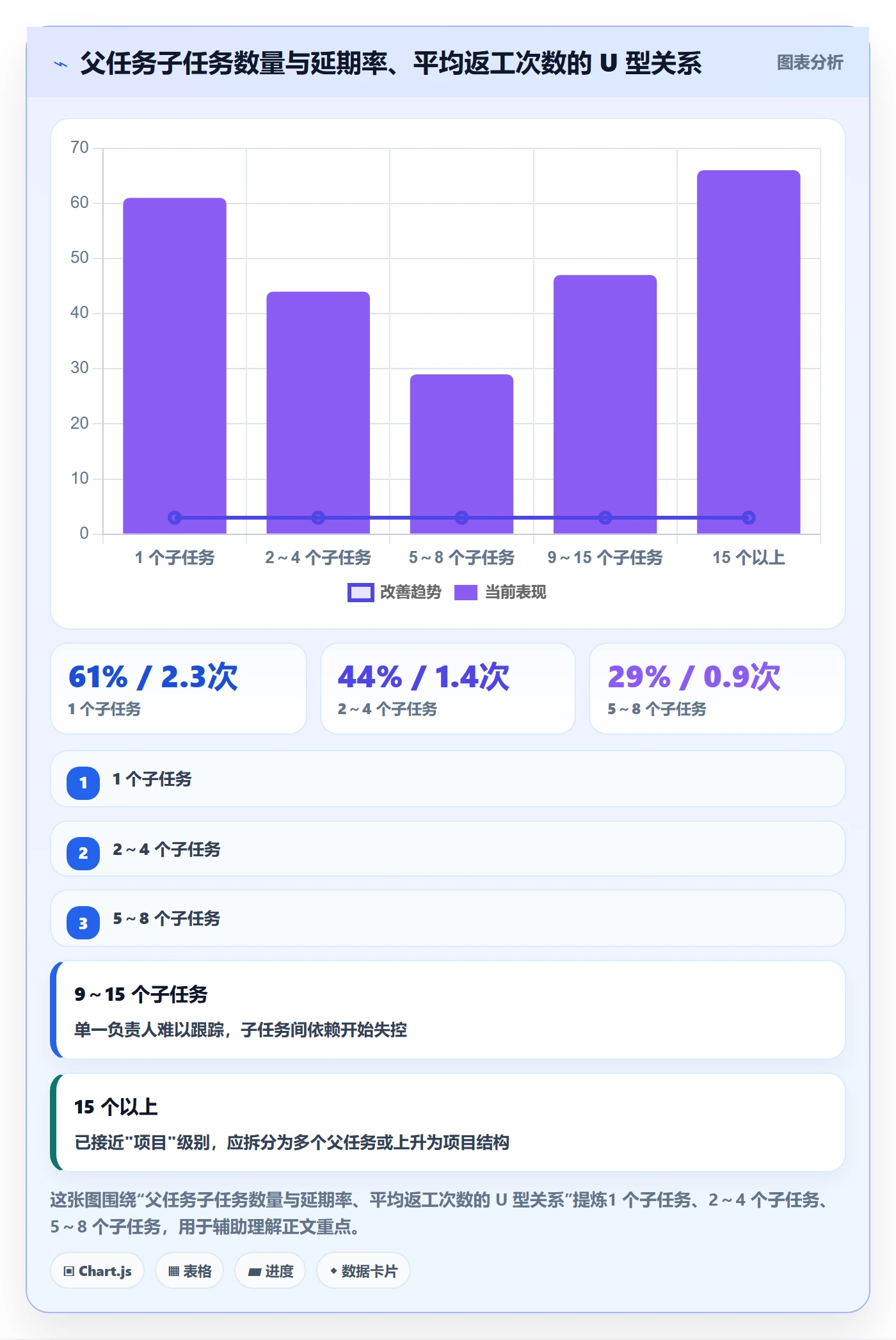Click the number 1 badge icon

click(83, 783)
